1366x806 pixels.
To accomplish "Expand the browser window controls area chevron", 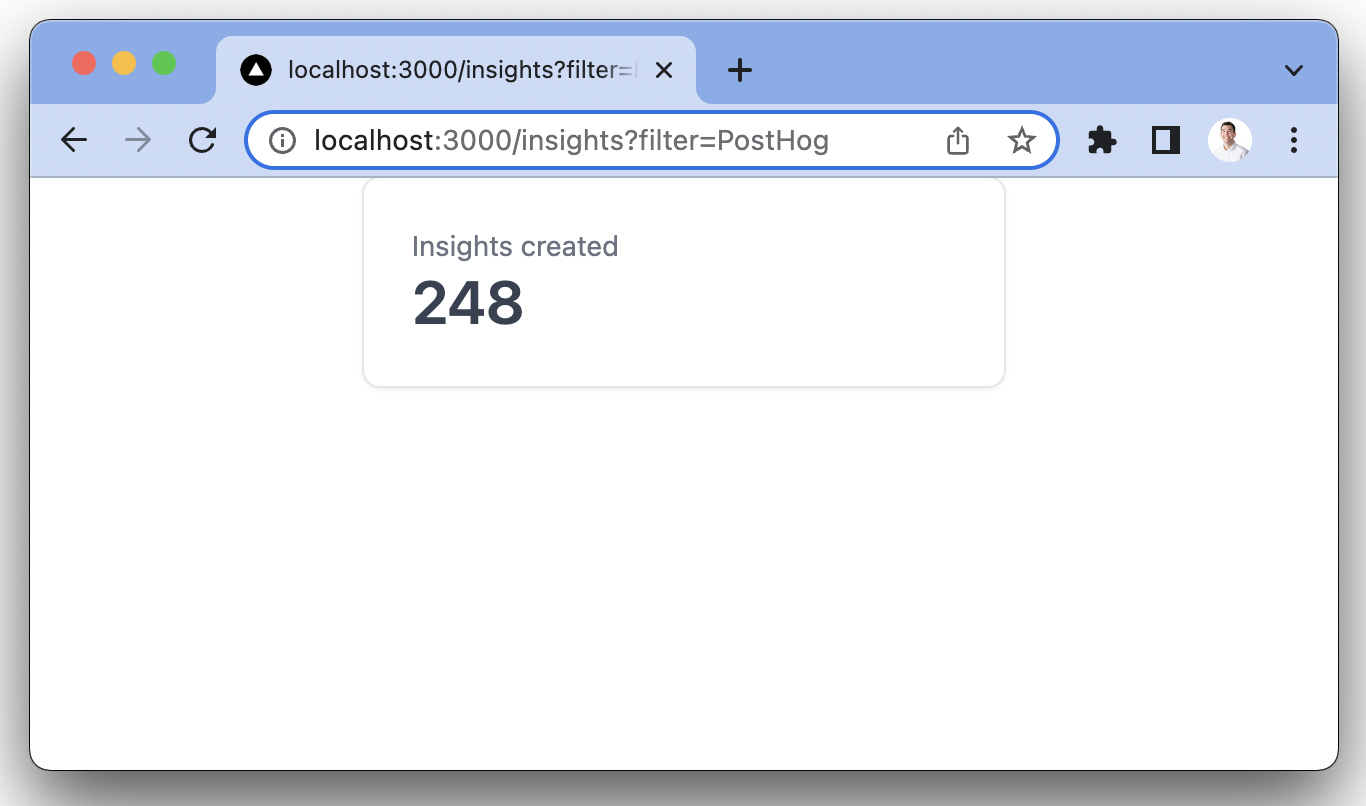I will 1294,70.
